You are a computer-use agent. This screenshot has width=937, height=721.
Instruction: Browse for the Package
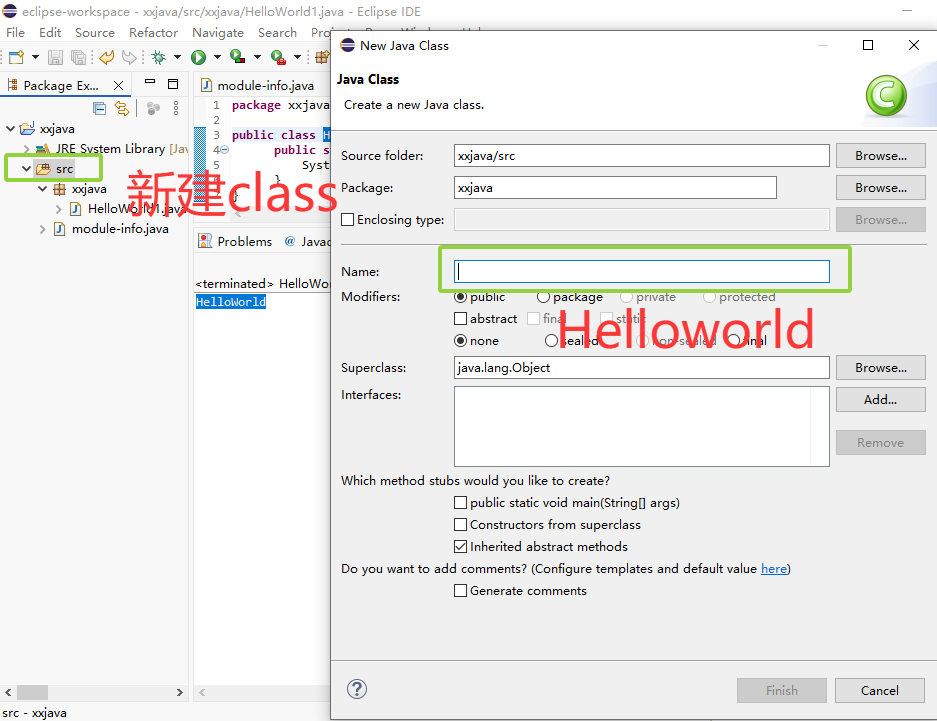coord(880,188)
